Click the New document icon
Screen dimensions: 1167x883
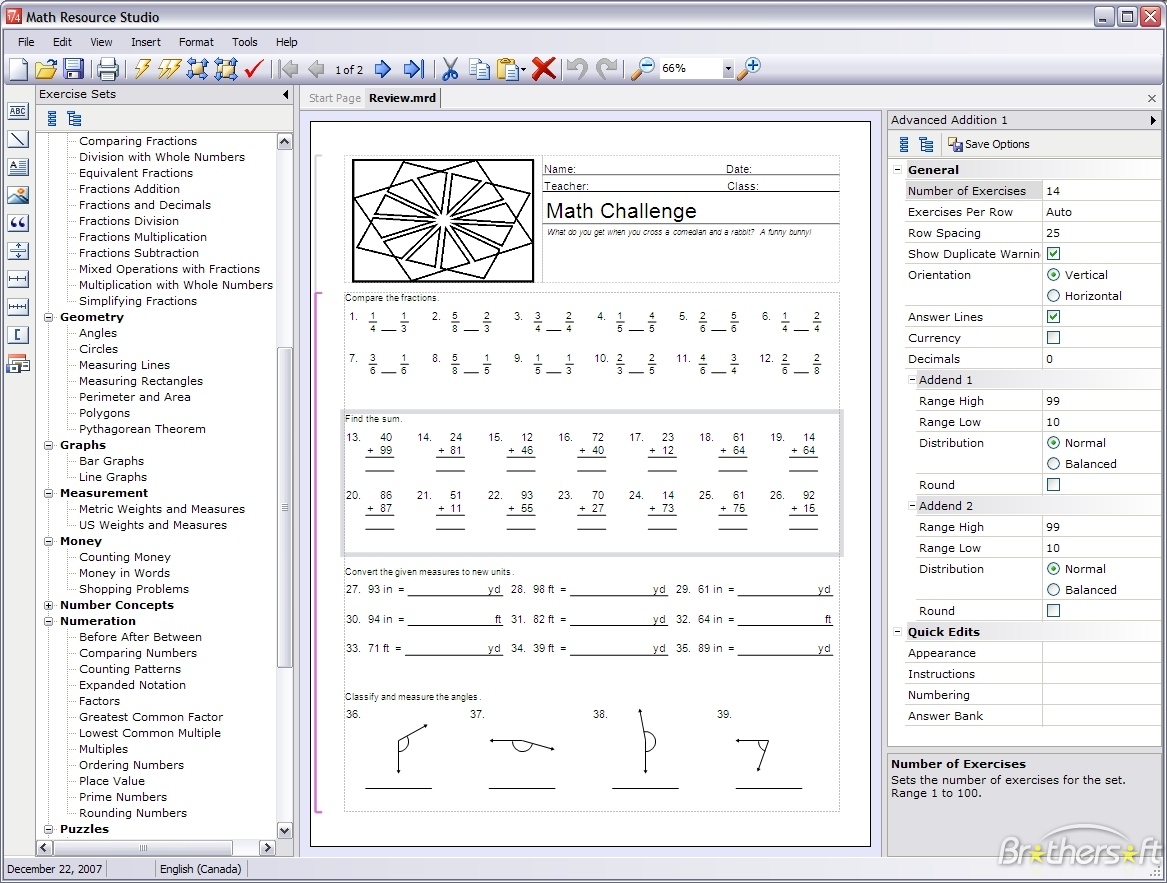pos(19,69)
